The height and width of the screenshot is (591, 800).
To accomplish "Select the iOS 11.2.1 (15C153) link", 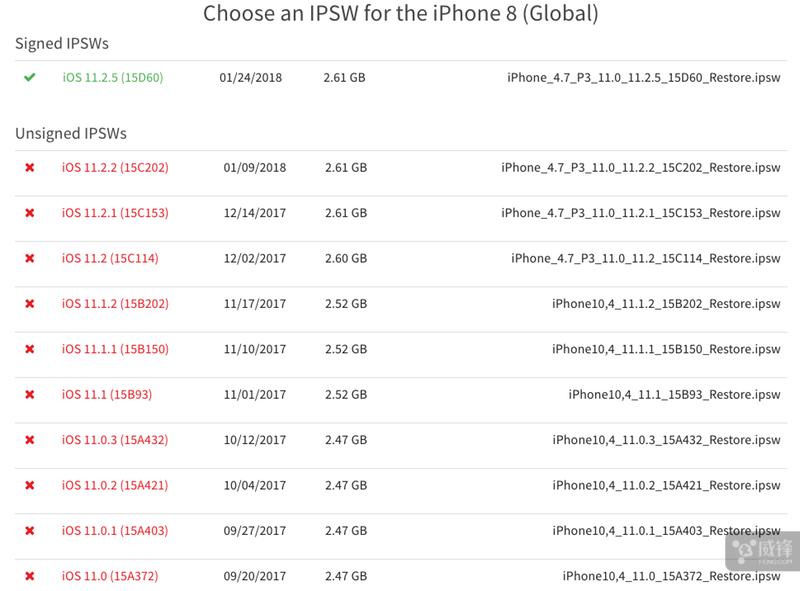I will click(115, 213).
